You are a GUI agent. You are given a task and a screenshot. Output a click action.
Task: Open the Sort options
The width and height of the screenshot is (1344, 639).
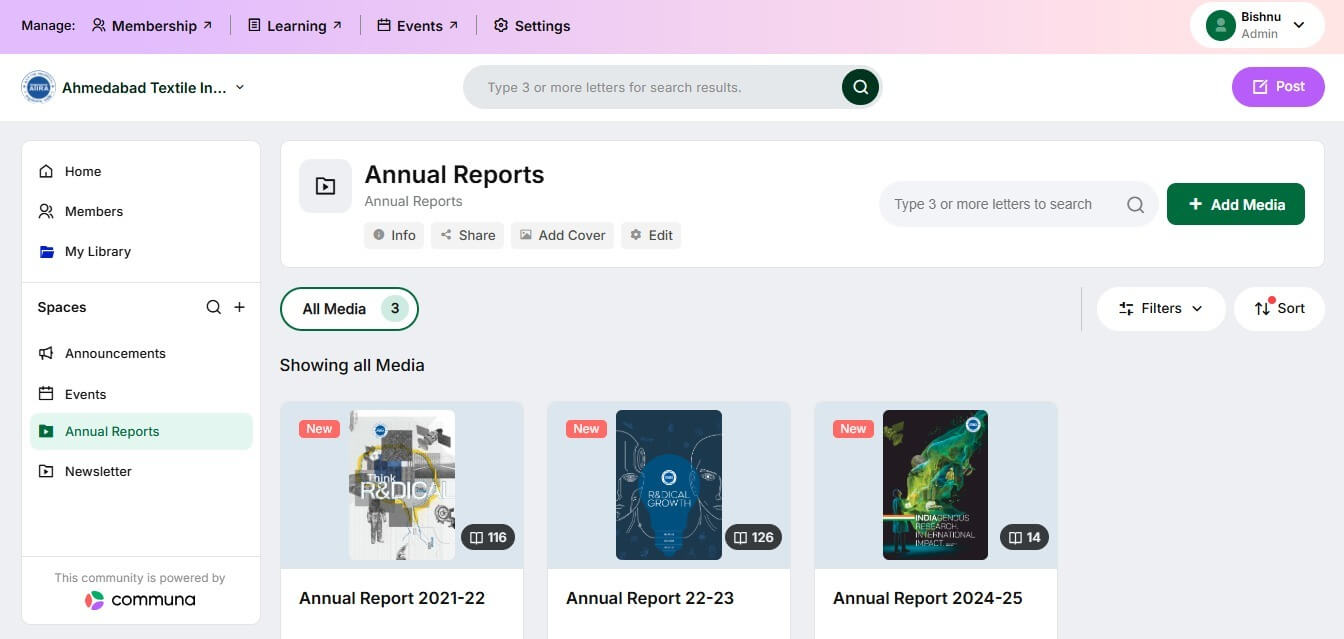[1279, 308]
